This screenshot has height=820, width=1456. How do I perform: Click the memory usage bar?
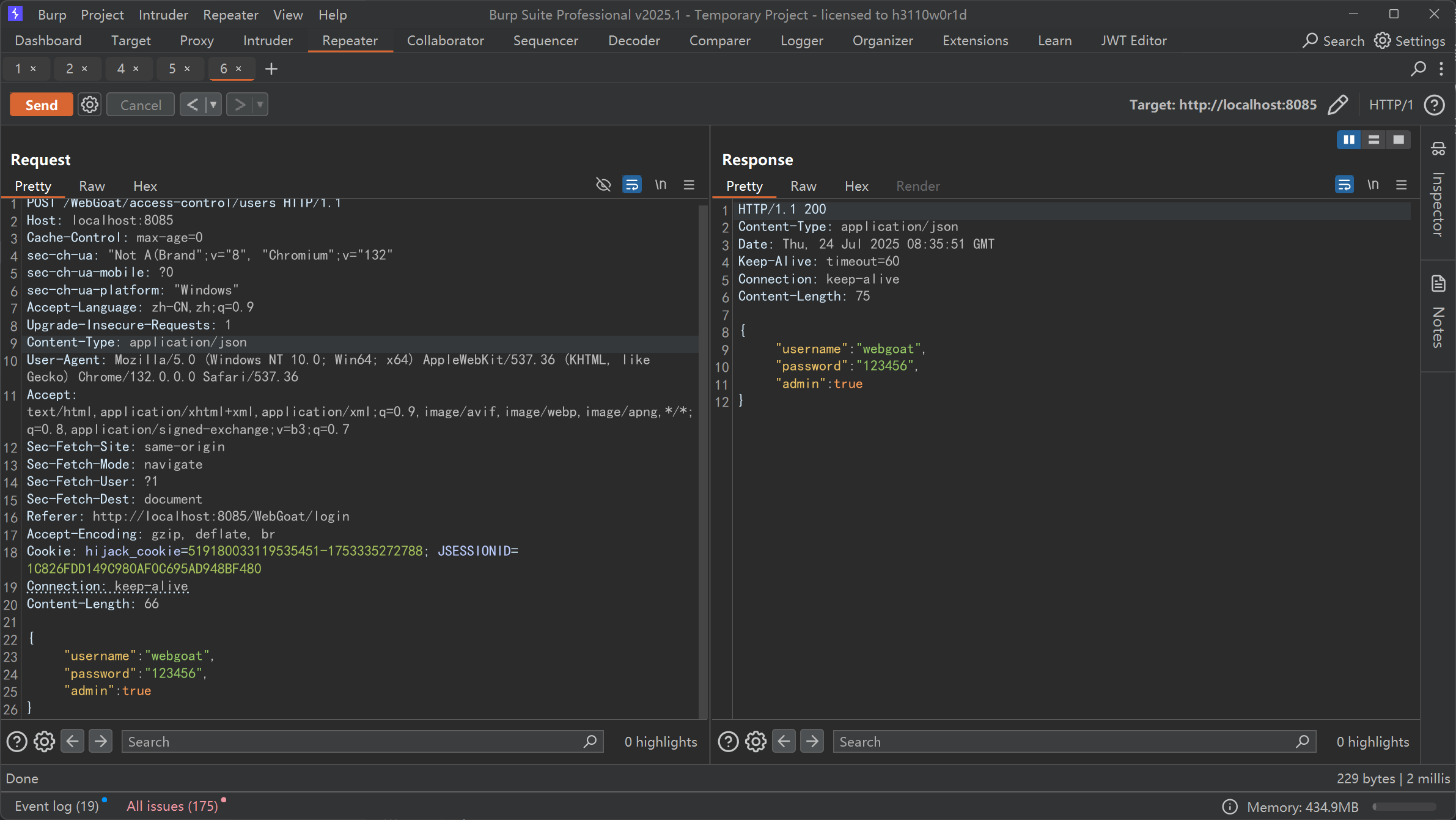1405,807
